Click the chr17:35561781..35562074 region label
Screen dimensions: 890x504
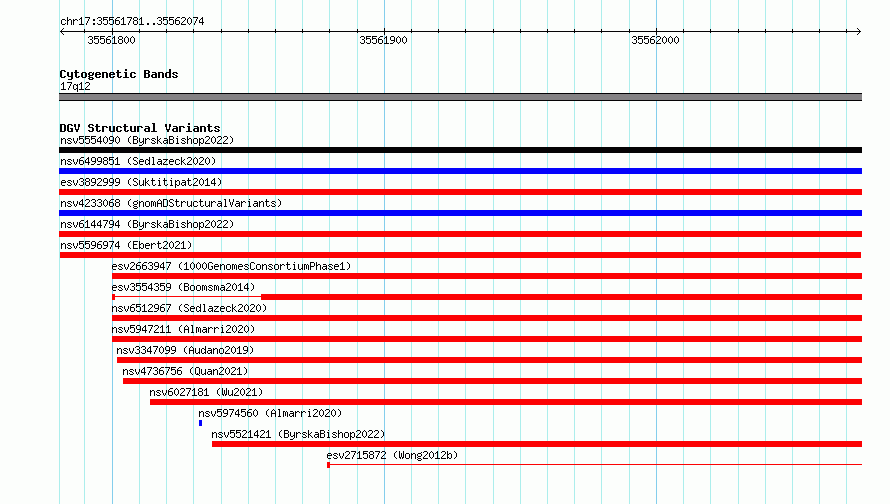pos(132,21)
